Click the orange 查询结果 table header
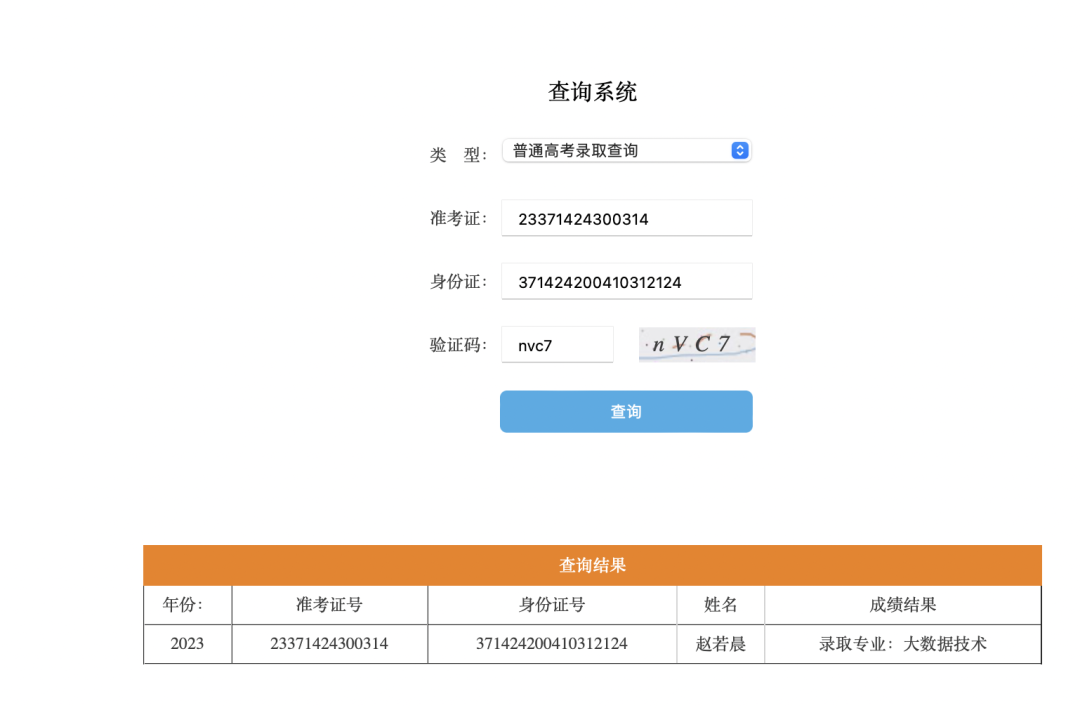The height and width of the screenshot is (708, 1080). 592,565
